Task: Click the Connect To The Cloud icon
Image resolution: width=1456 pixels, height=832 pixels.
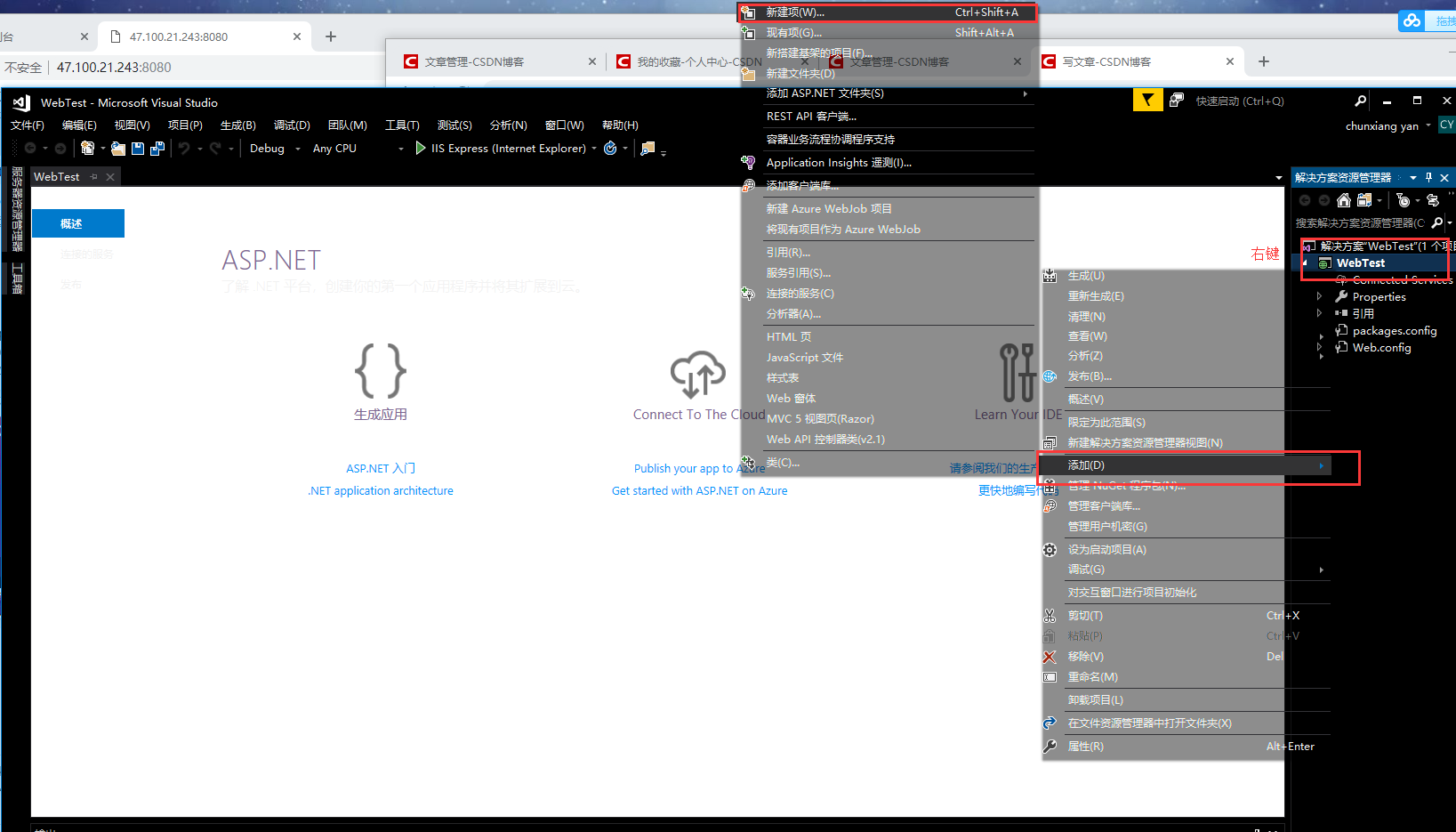Action: (698, 373)
